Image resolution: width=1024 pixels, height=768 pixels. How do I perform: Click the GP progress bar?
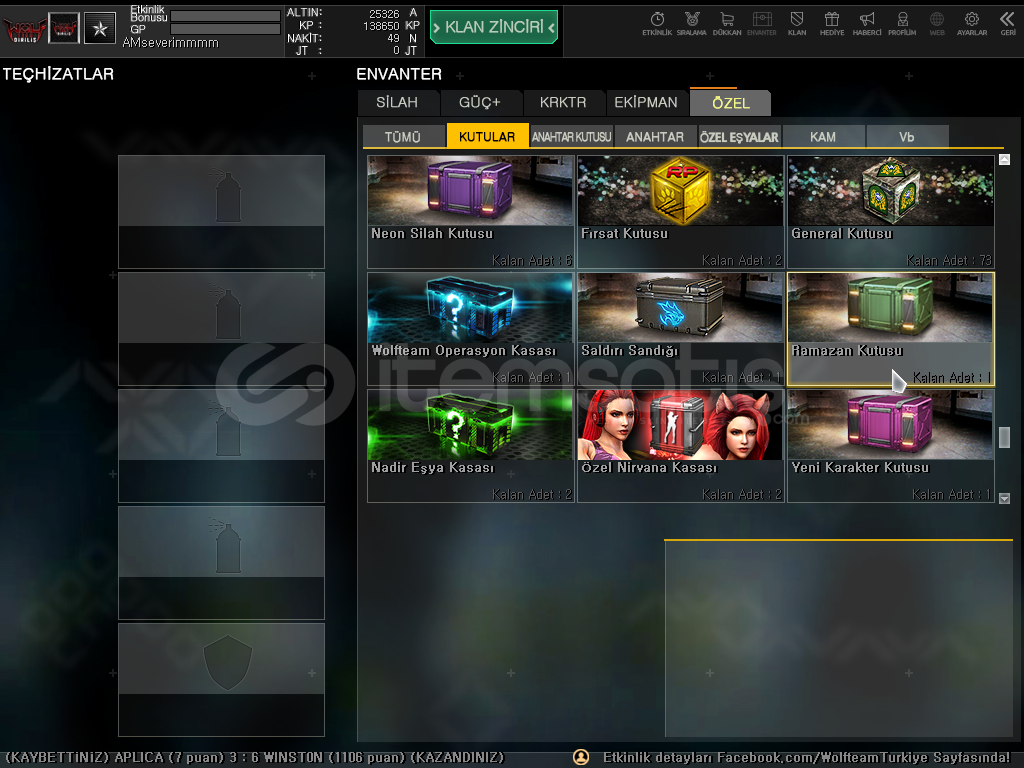tap(225, 29)
